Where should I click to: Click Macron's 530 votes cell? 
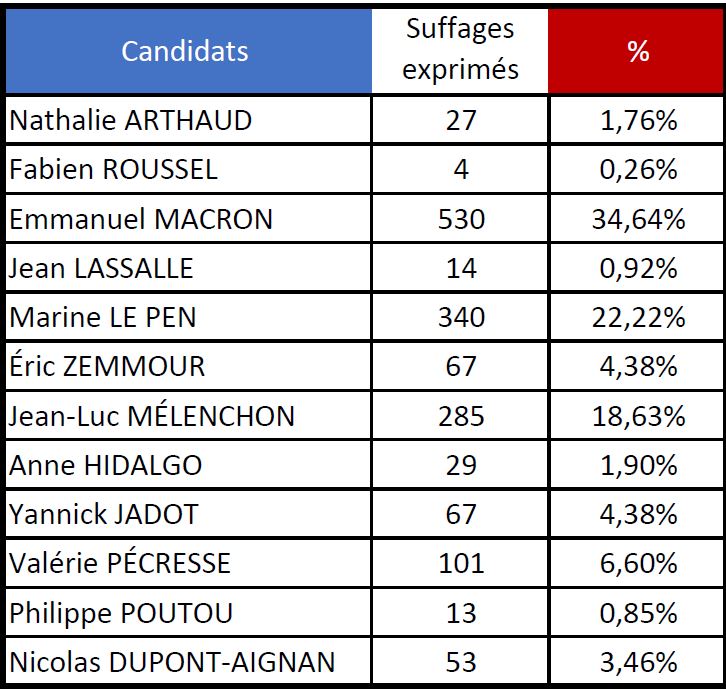tap(461, 219)
